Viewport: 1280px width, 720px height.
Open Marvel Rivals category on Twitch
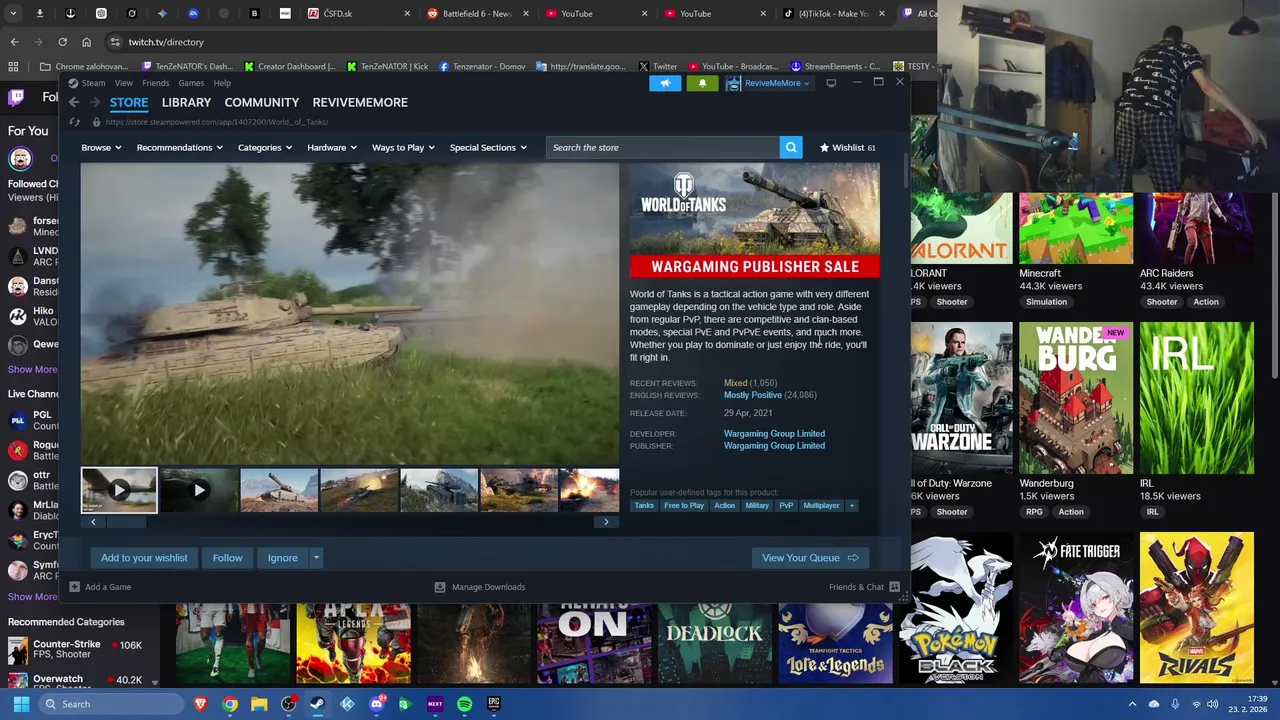[1196, 608]
